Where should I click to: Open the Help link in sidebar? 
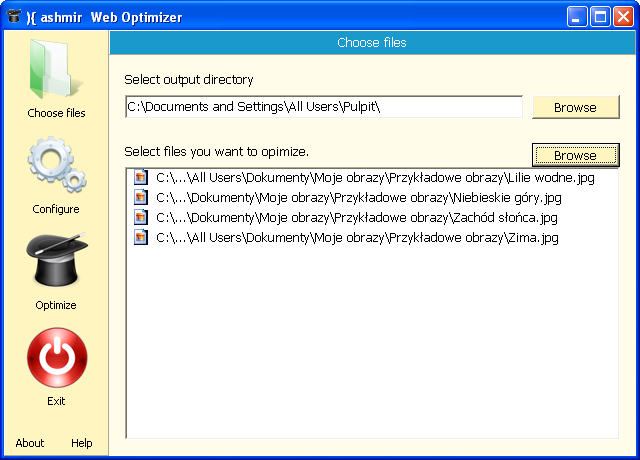pyautogui.click(x=82, y=443)
